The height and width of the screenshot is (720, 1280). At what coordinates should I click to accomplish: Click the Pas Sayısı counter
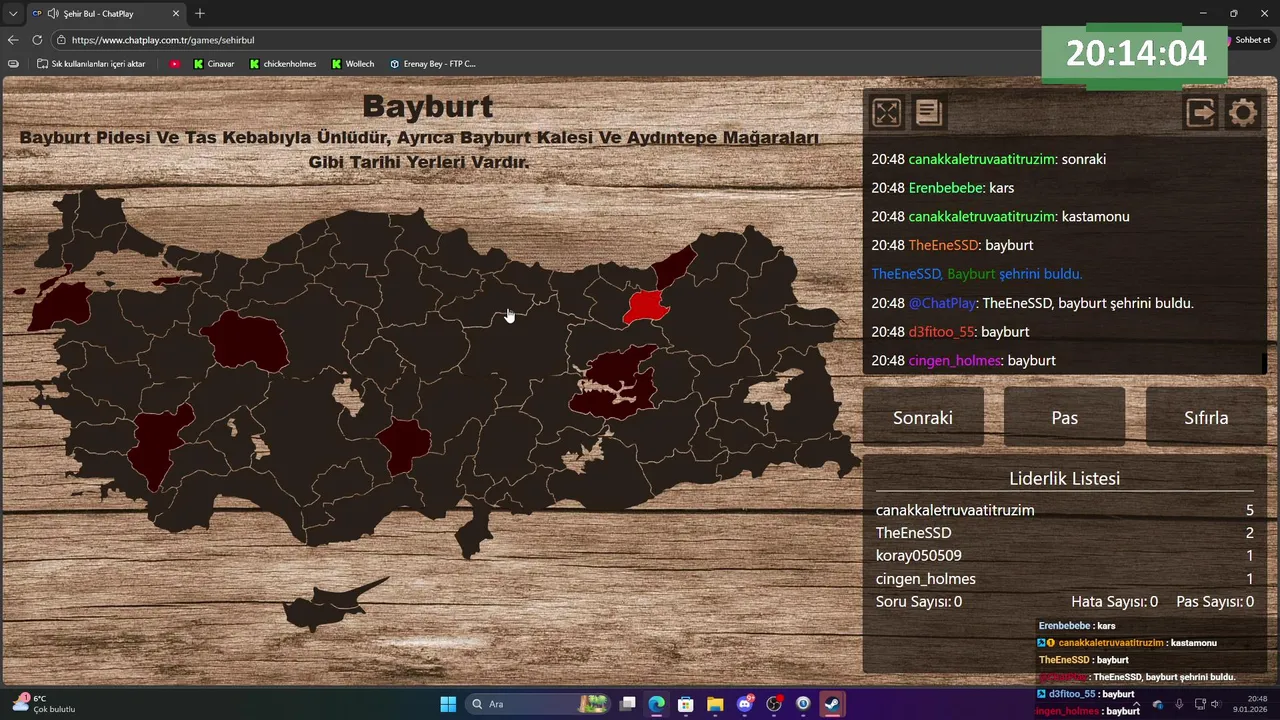point(1215,602)
